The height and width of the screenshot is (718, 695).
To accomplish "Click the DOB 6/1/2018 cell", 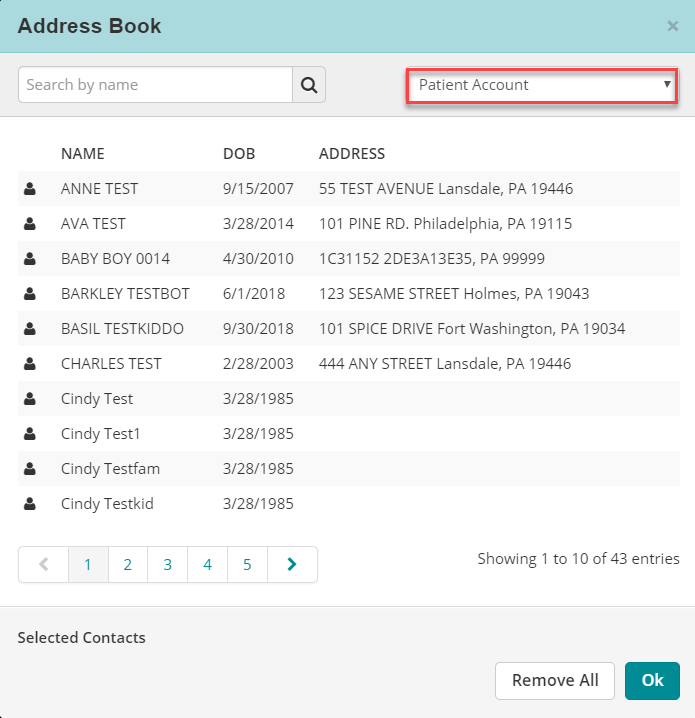I will pos(254,294).
